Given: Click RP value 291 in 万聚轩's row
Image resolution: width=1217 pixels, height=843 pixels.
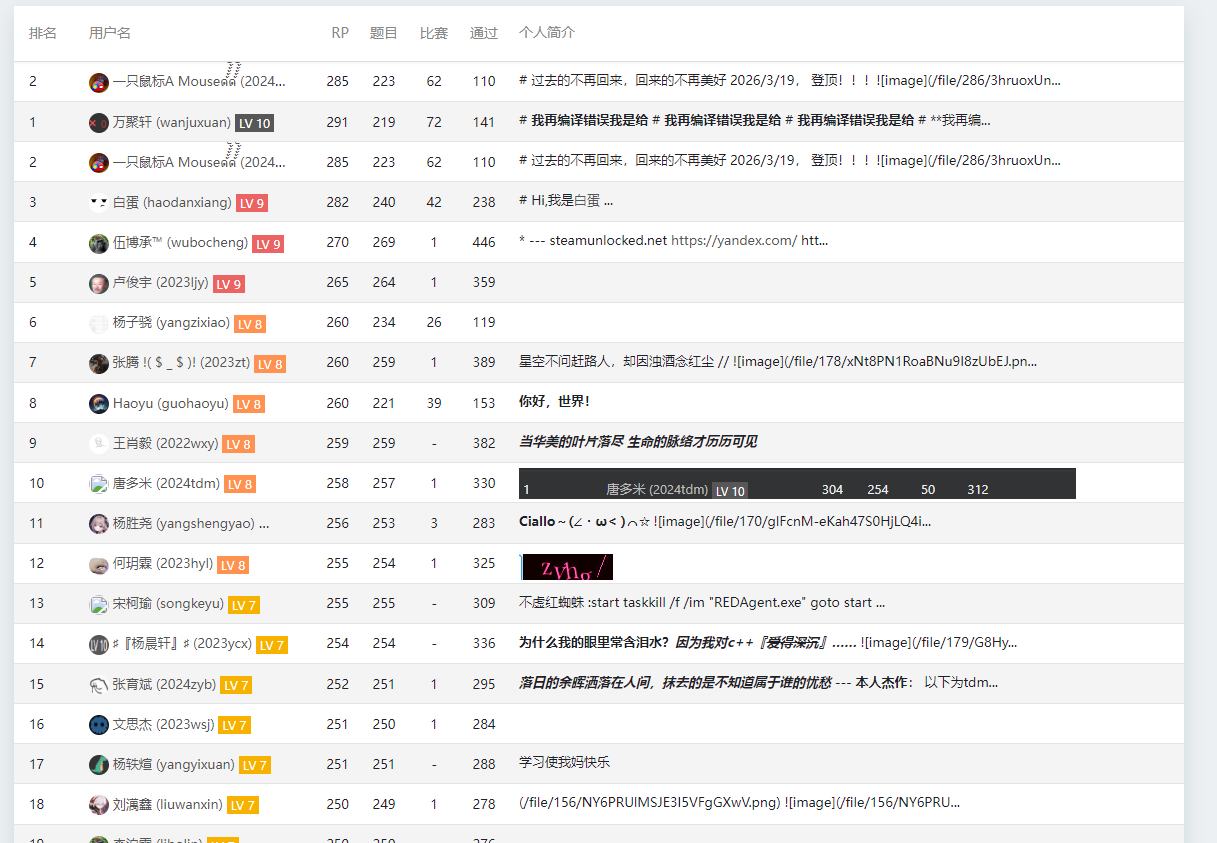Looking at the screenshot, I should (x=338, y=122).
